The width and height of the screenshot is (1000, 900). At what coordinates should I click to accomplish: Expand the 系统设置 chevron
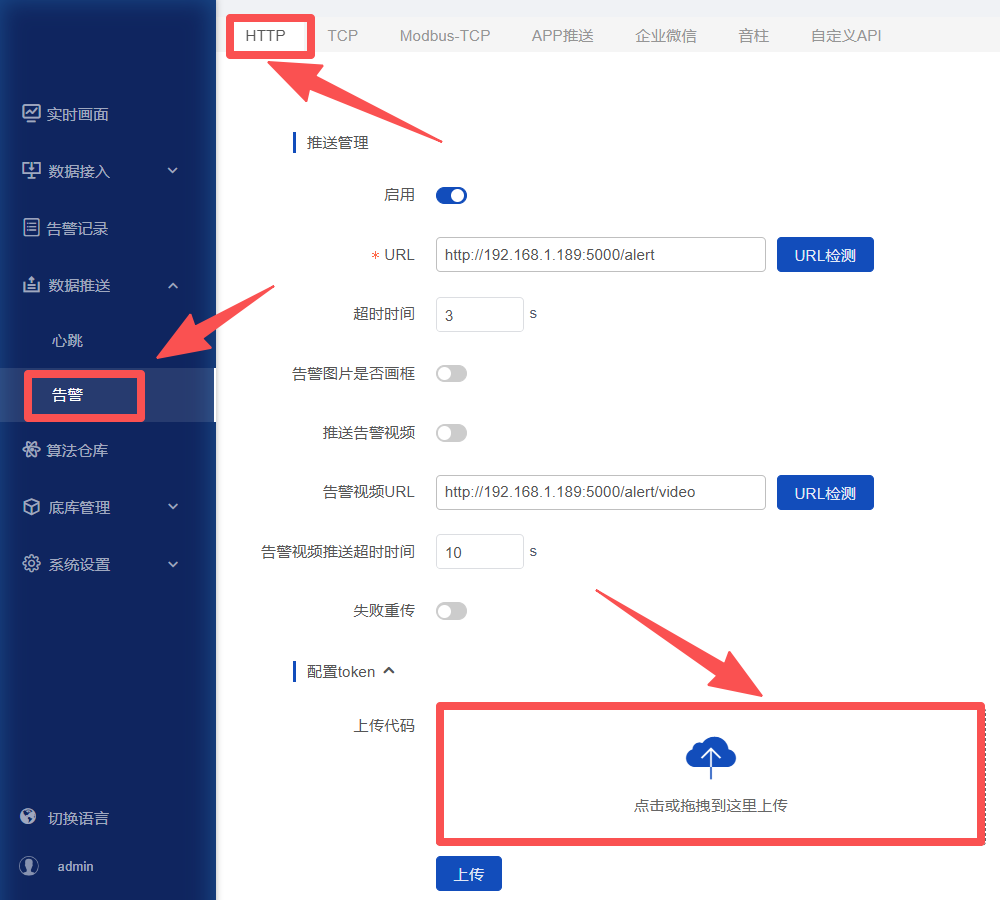pos(173,564)
